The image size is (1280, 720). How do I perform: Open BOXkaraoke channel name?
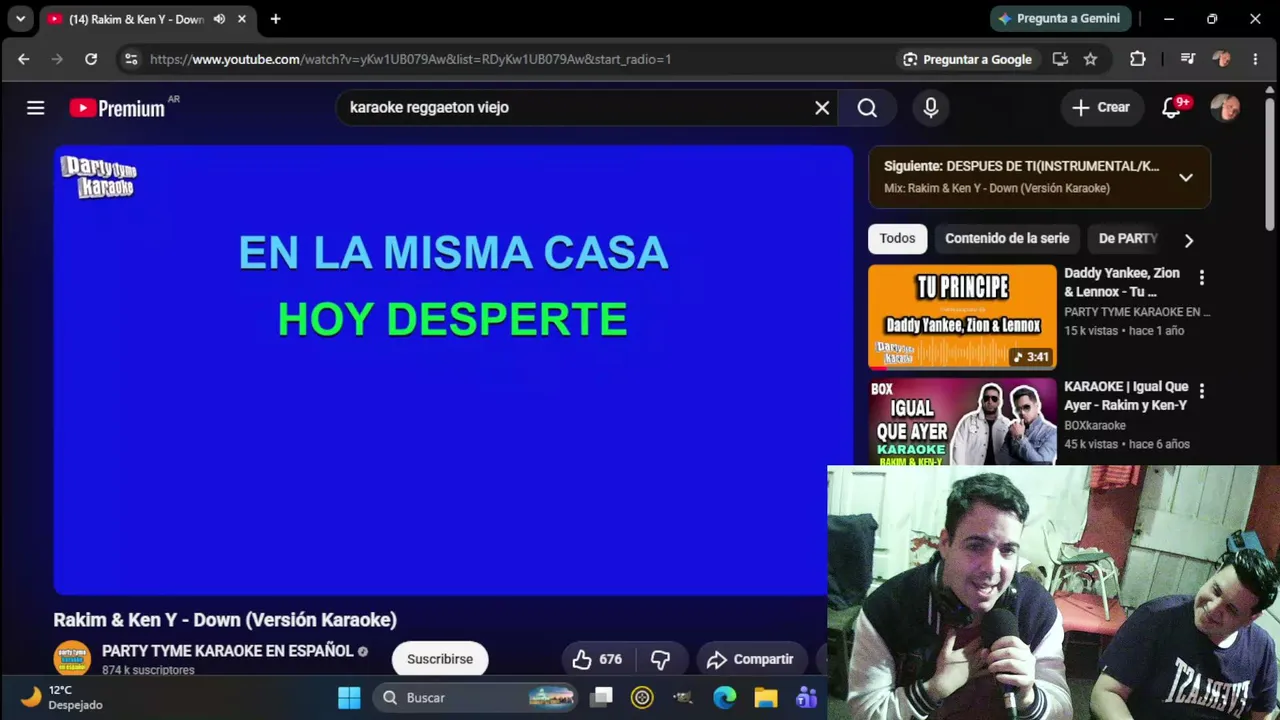(1095, 425)
